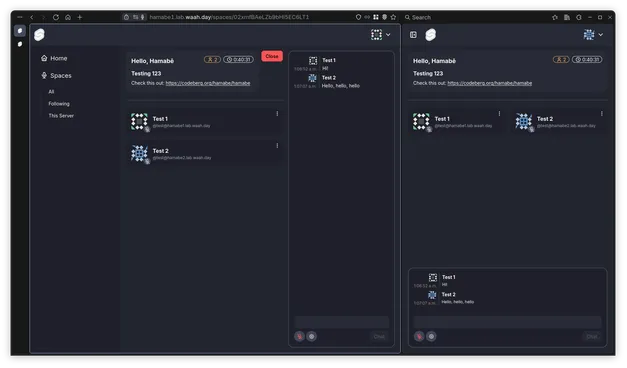The width and height of the screenshot is (627, 368).
Task: Go back using browser back arrow
Action: (x=32, y=17)
